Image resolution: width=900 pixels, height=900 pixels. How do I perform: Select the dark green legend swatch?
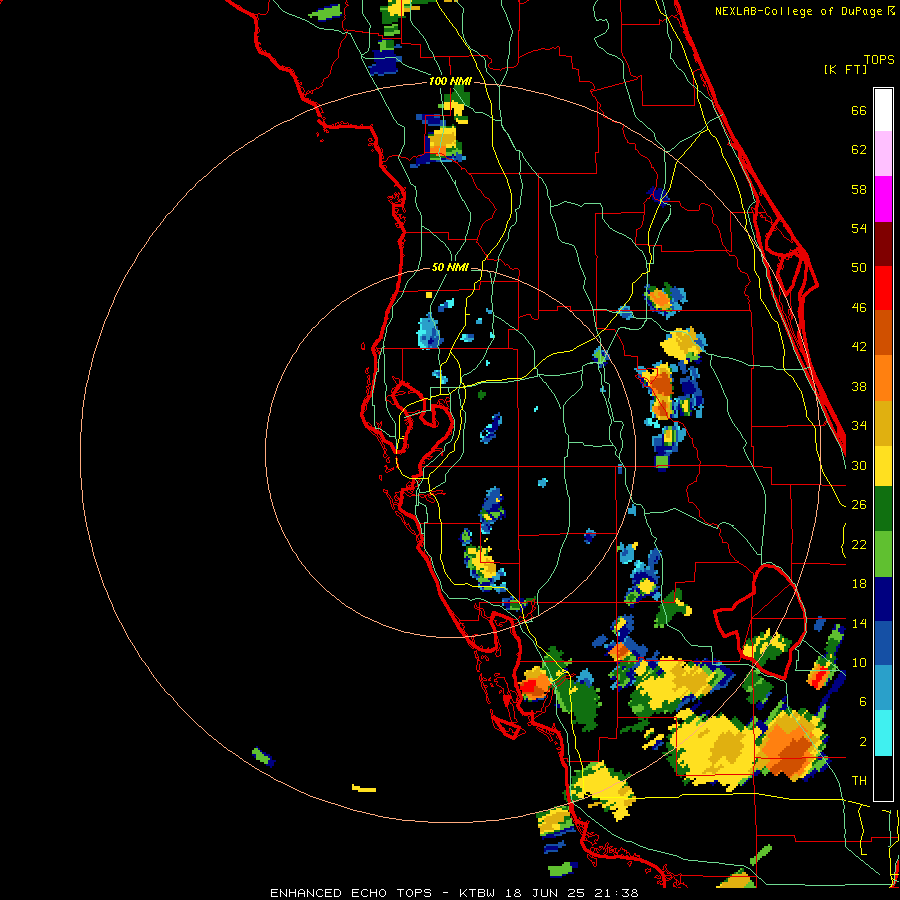tap(883, 509)
